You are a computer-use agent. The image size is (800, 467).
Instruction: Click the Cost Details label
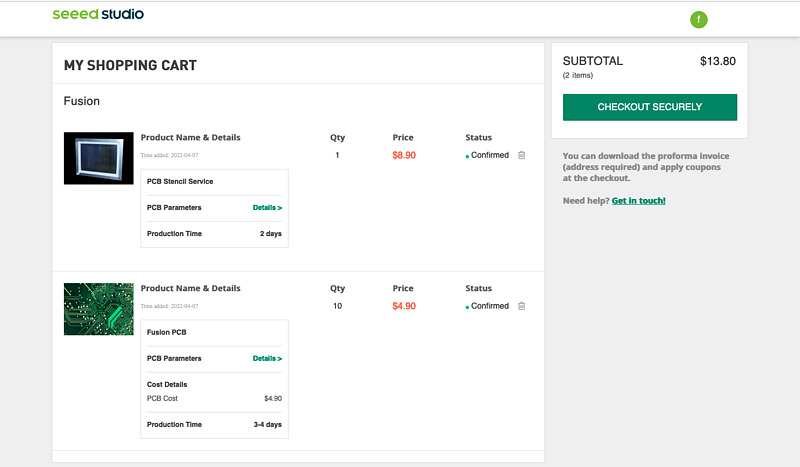(x=167, y=384)
